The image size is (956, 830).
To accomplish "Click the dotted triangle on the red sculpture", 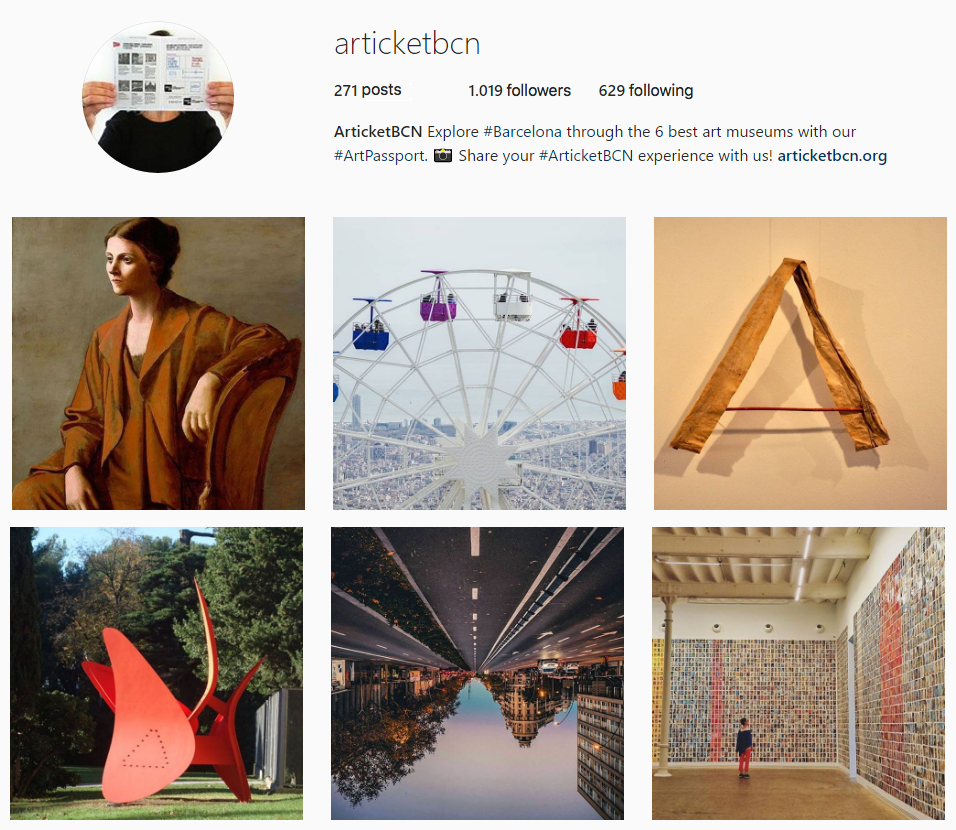I will coord(147,749).
